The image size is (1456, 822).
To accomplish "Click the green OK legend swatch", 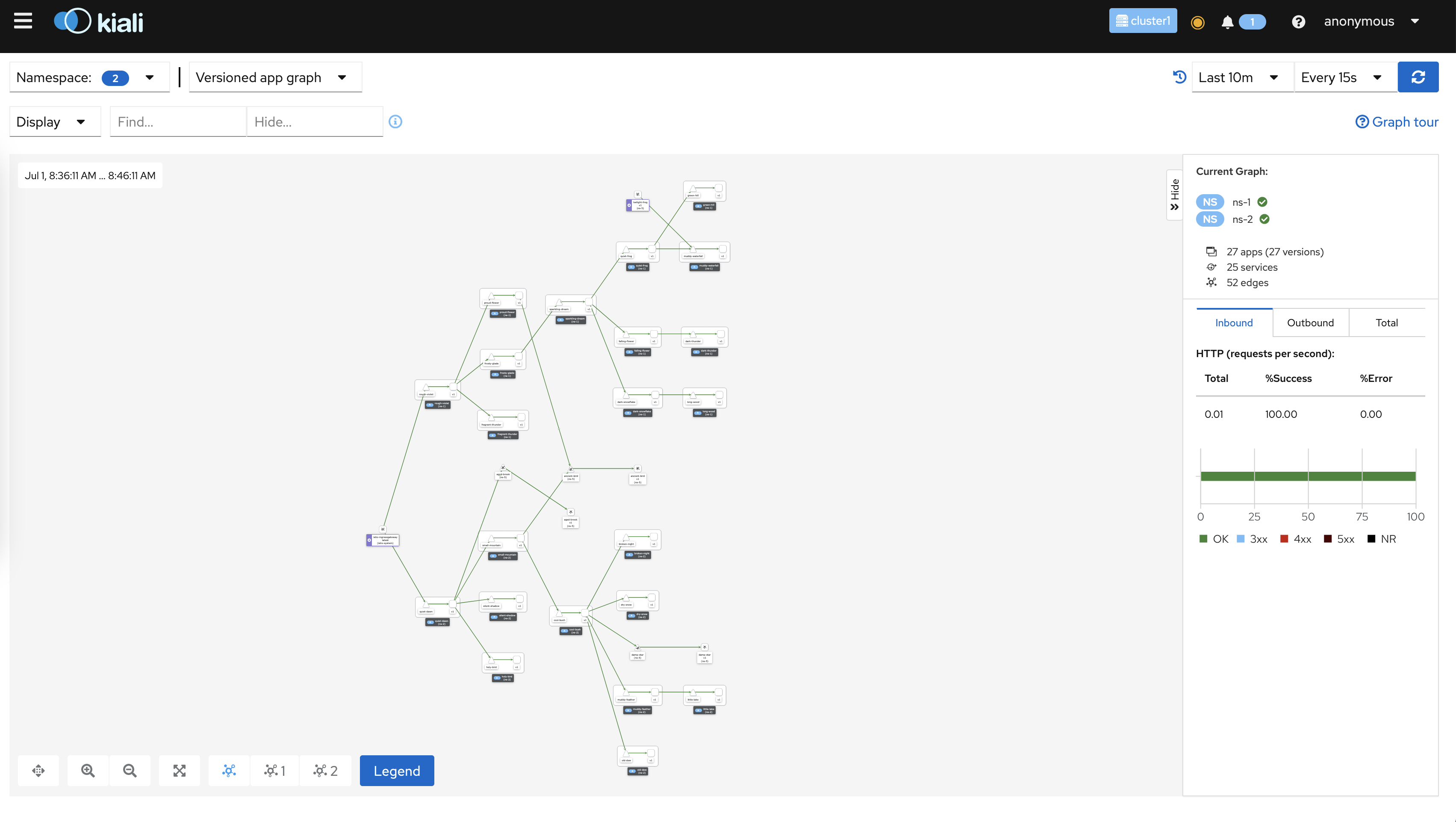I will (x=1203, y=539).
